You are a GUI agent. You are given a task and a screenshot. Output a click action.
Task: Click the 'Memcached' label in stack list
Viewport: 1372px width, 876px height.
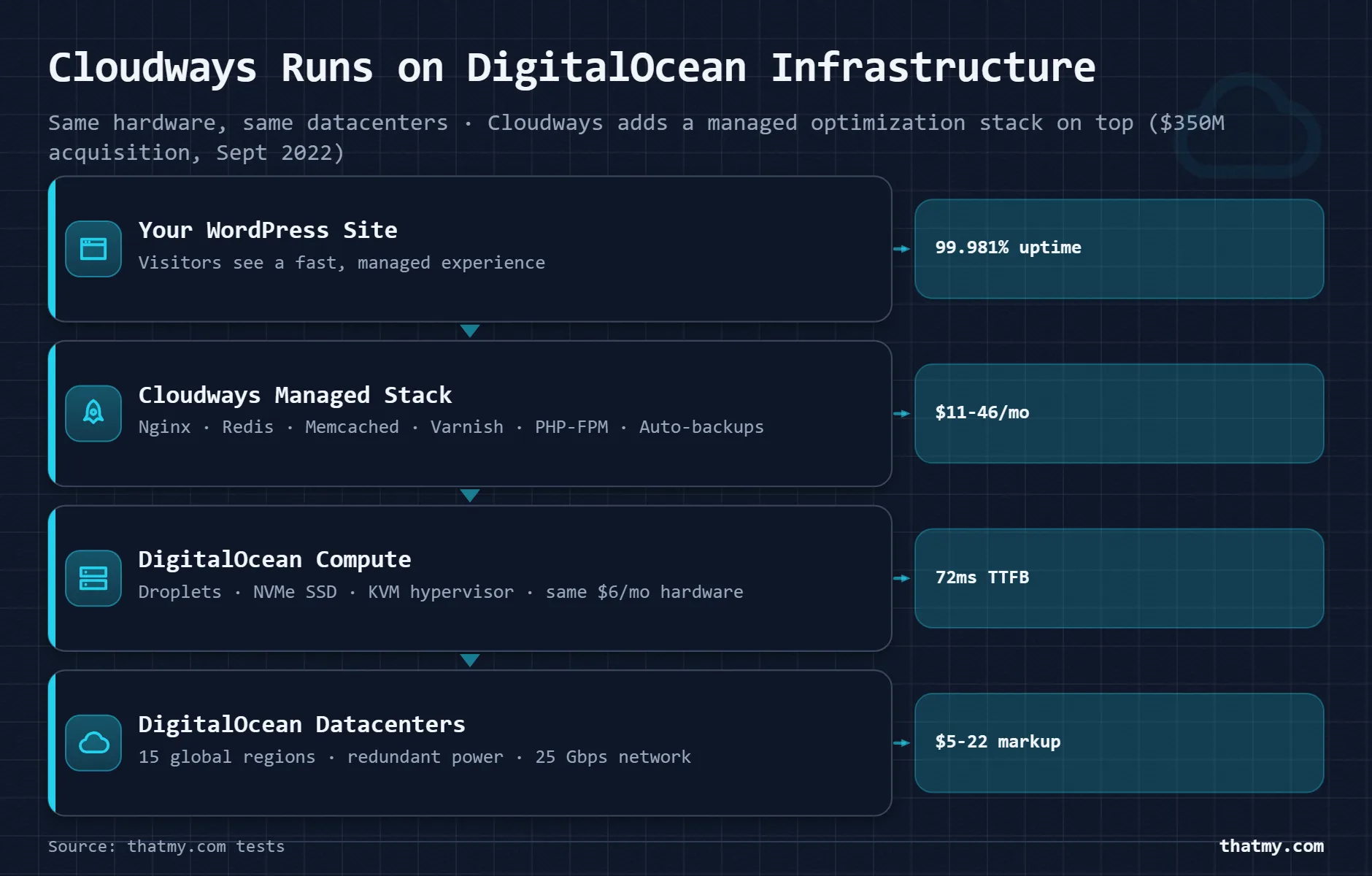tap(352, 427)
